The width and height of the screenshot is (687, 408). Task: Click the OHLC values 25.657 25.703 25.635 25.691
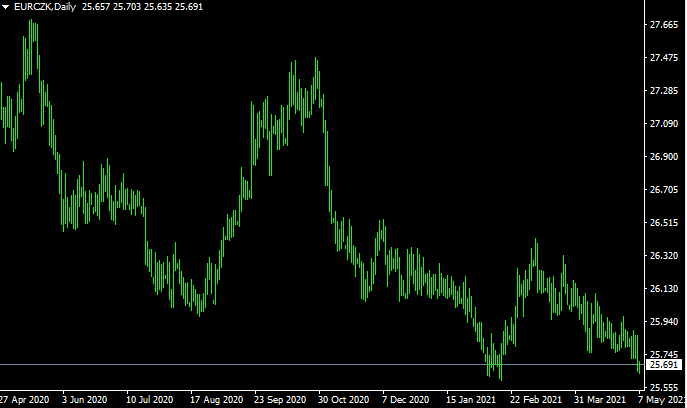point(142,7)
